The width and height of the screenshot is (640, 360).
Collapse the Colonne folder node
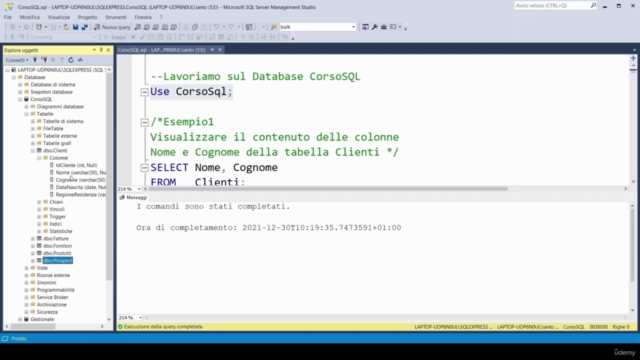click(39, 158)
